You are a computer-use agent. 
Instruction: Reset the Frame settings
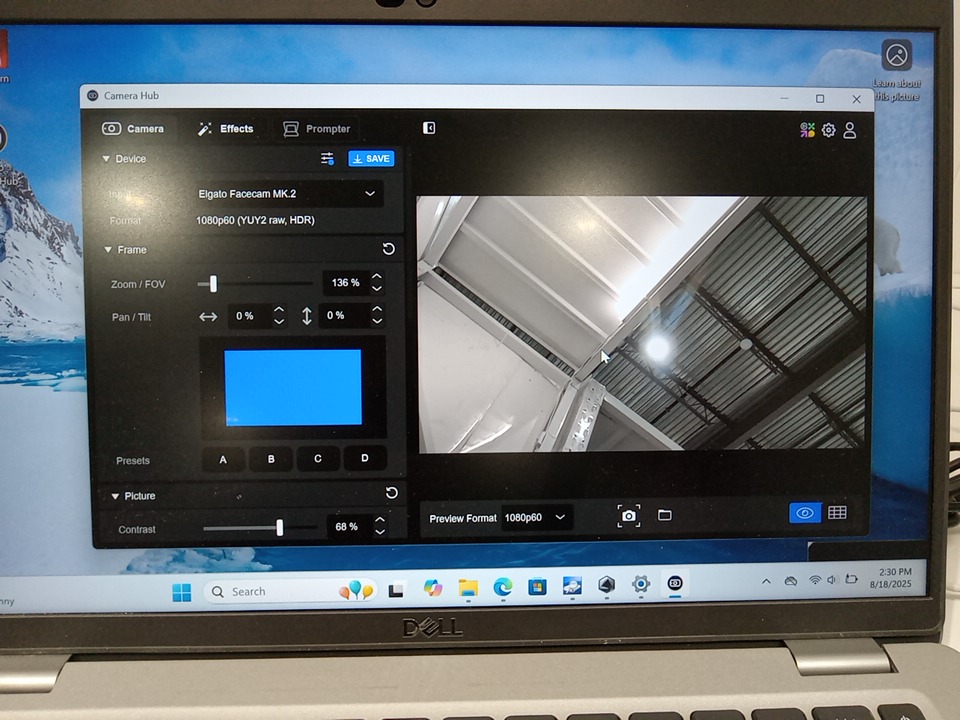click(x=388, y=249)
